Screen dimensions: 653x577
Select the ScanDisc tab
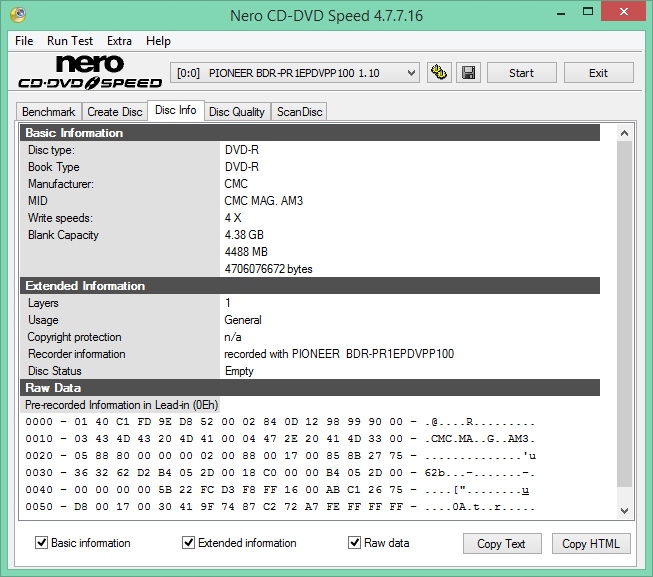(299, 112)
